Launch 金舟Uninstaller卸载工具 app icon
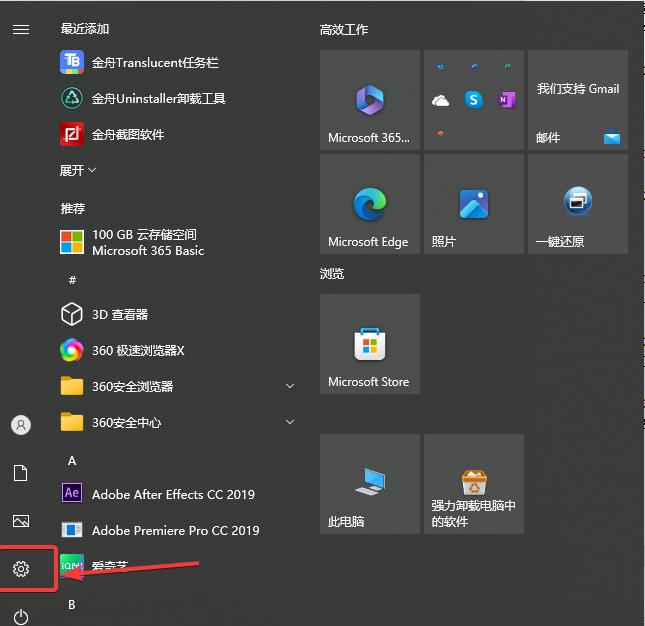 (72, 98)
